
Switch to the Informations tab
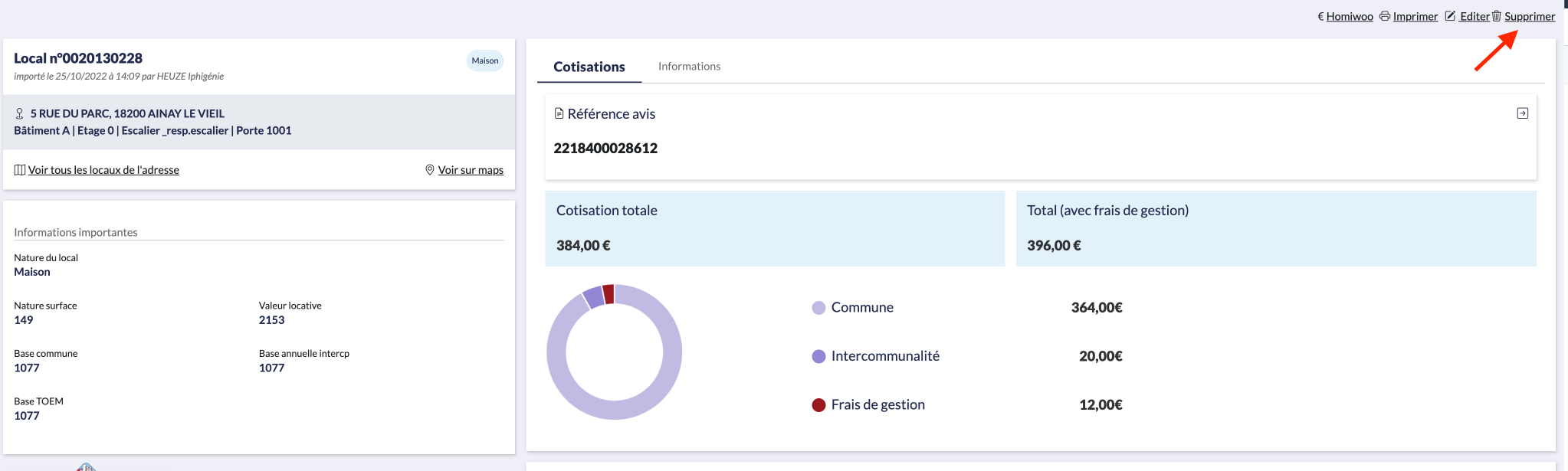click(x=689, y=67)
